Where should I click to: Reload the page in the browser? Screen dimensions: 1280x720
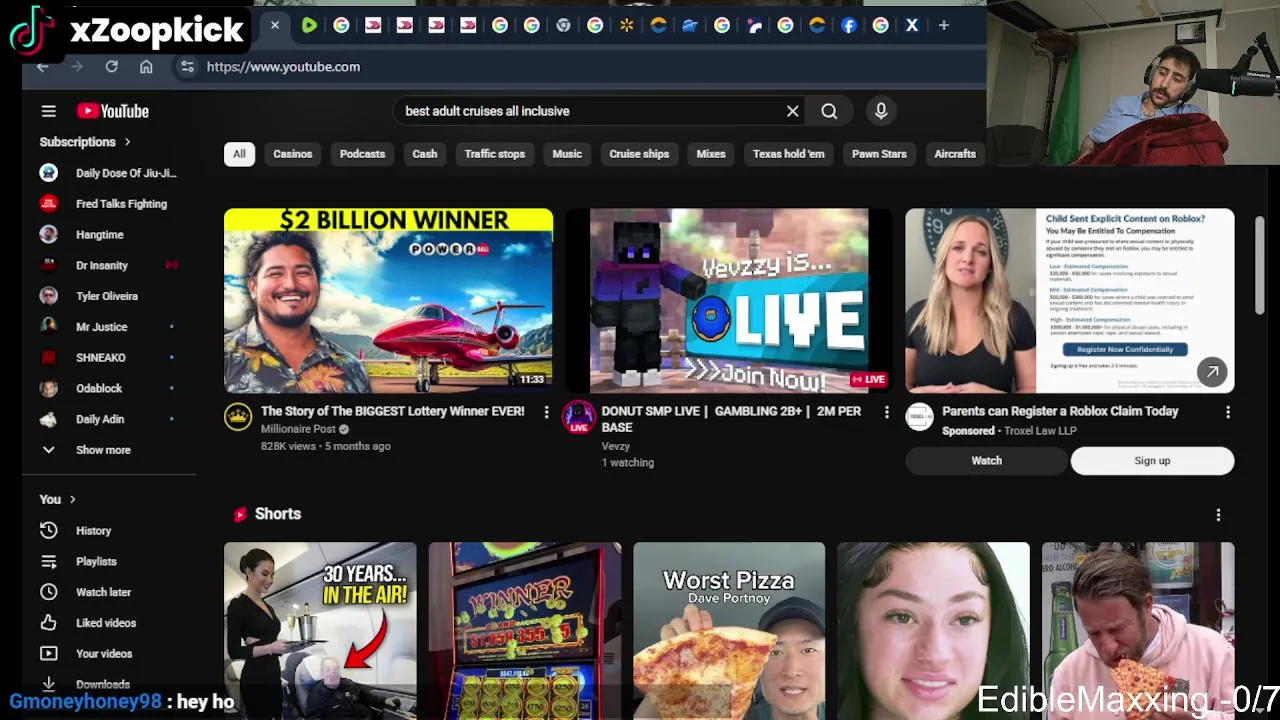click(x=111, y=66)
